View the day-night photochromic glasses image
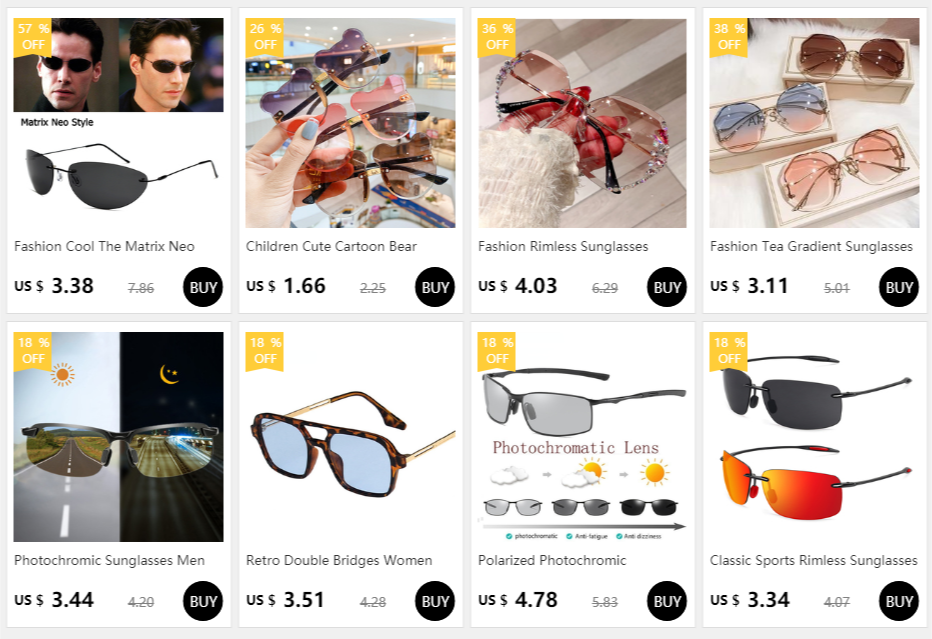The width and height of the screenshot is (932, 639). click(118, 436)
